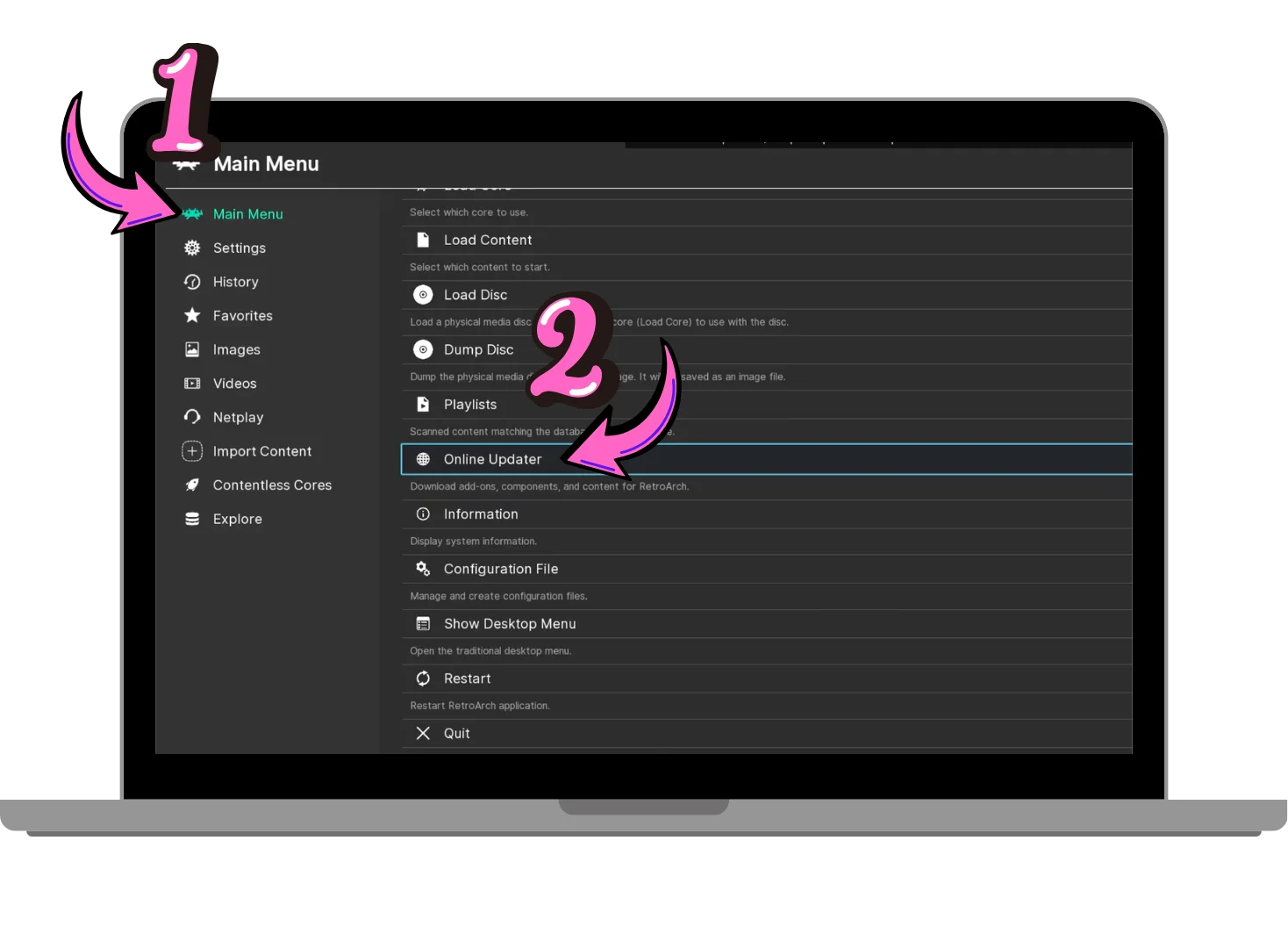The width and height of the screenshot is (1288, 934).
Task: Select Show Desktop Menu entry
Action: pyautogui.click(x=767, y=623)
